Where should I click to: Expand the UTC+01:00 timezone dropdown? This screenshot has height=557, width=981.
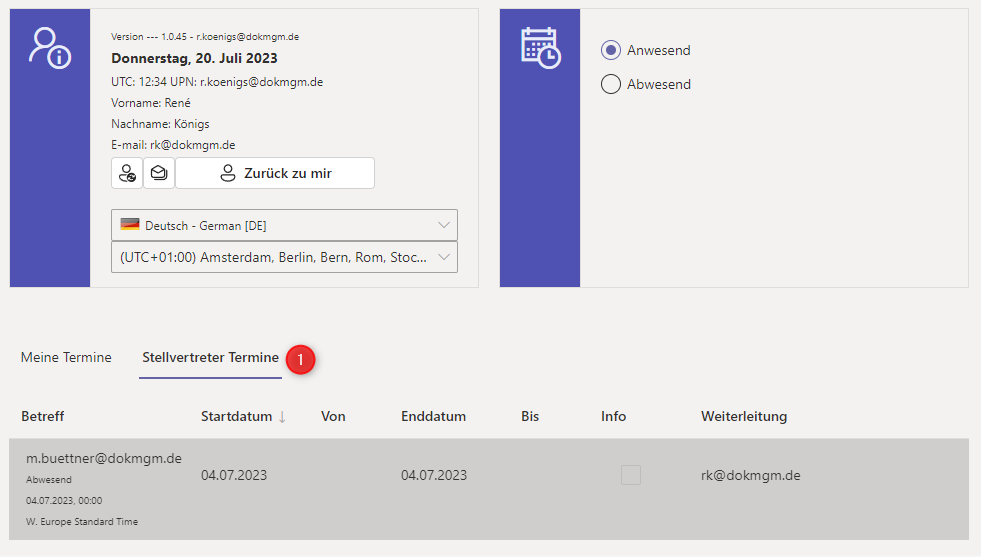(285, 257)
